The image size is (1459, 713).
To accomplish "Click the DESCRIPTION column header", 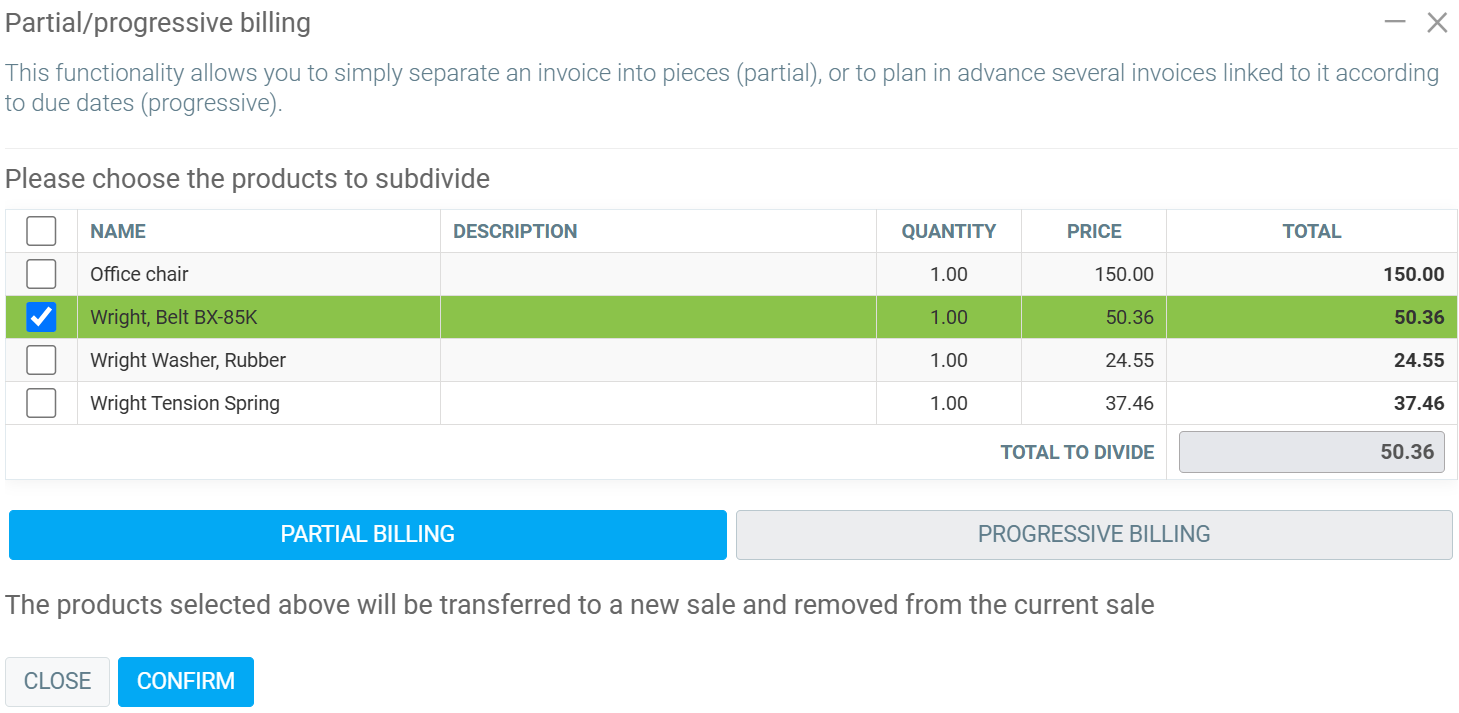I will (x=515, y=231).
